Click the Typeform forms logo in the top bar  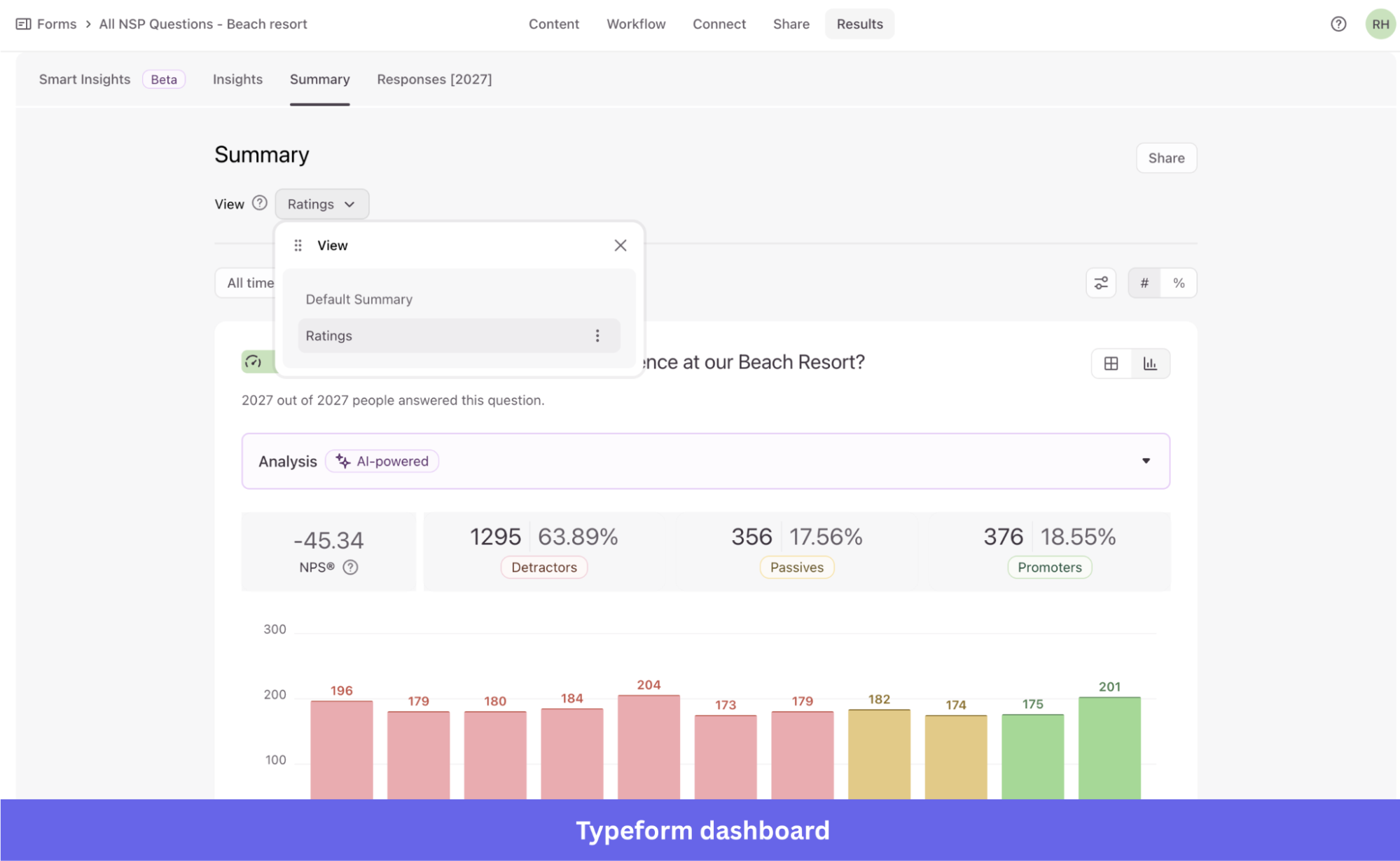pyautogui.click(x=23, y=23)
